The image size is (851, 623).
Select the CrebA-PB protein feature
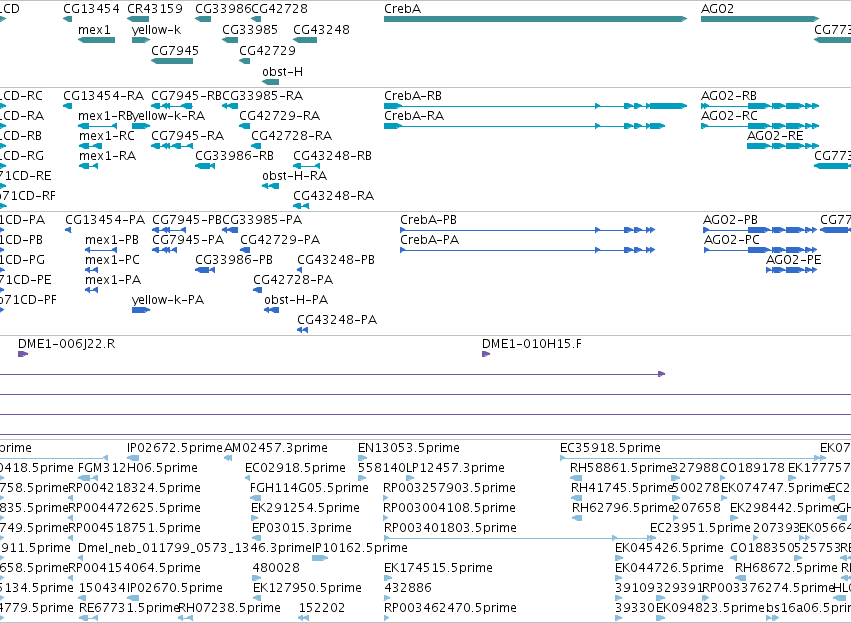(x=528, y=230)
